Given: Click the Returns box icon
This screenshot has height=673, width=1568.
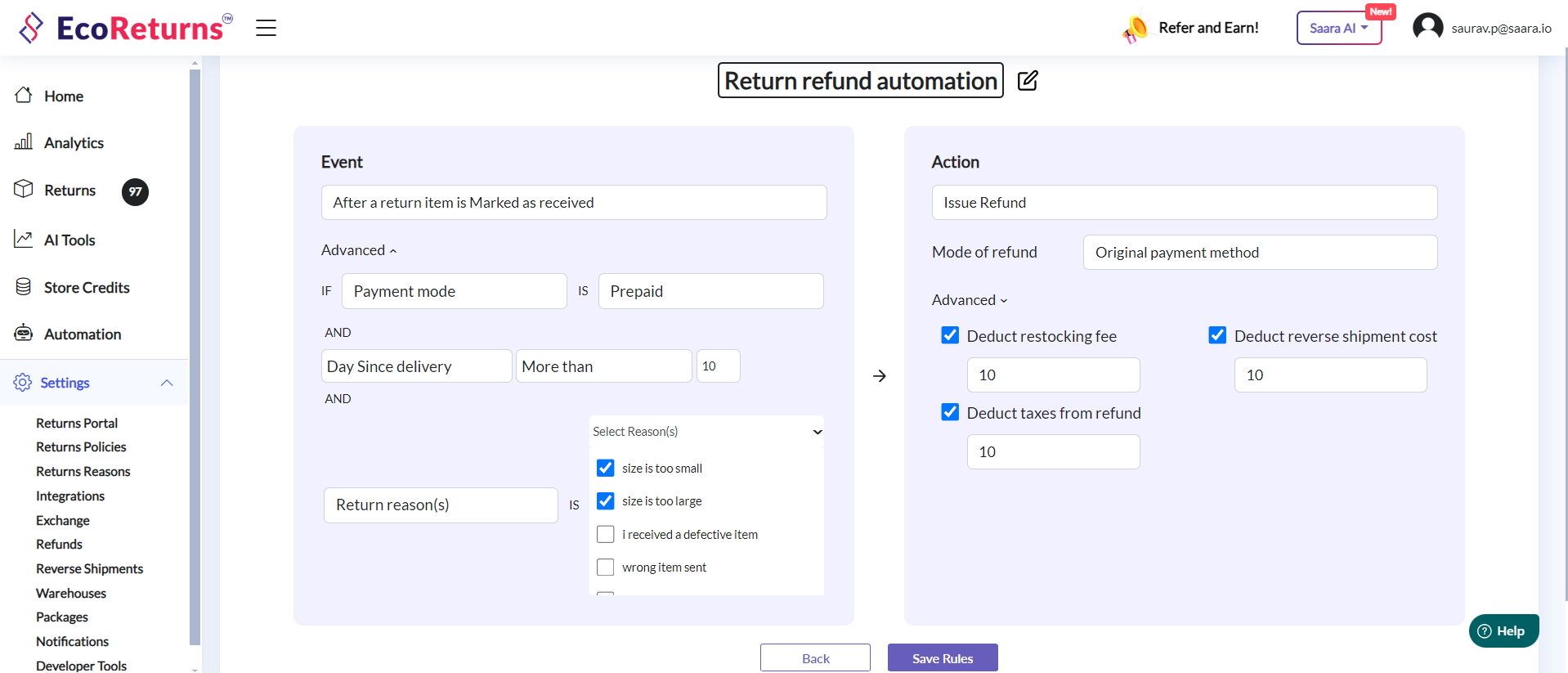Looking at the screenshot, I should [x=24, y=190].
